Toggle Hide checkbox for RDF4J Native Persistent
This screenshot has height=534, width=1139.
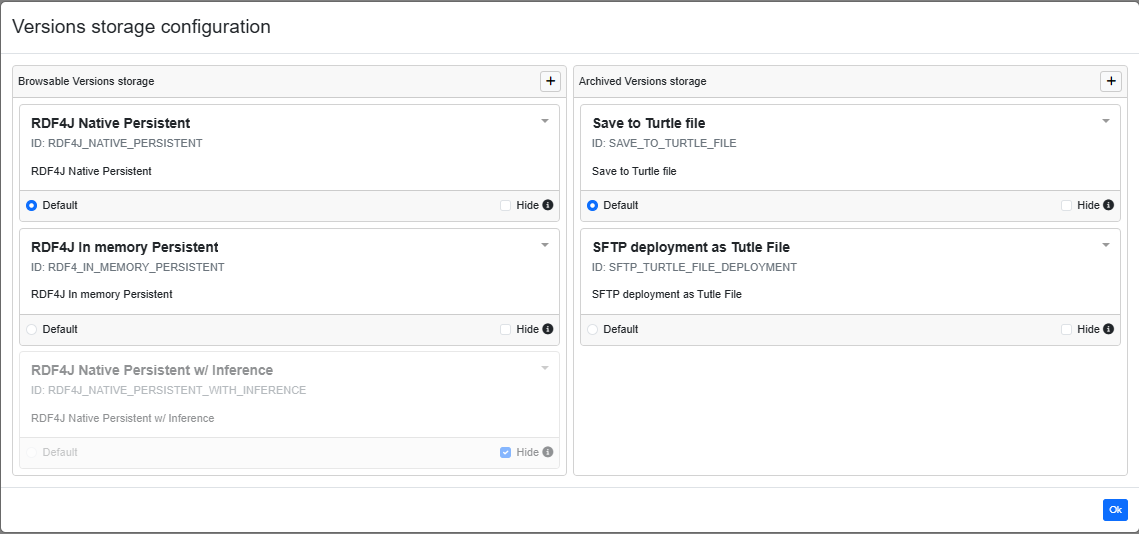click(506, 206)
